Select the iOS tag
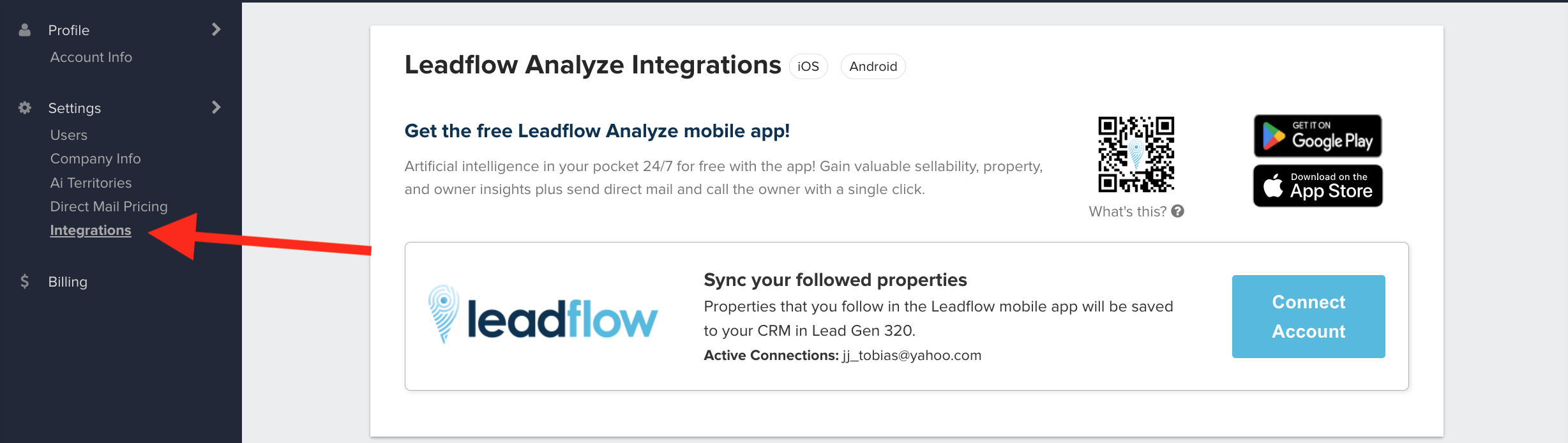The width and height of the screenshot is (1568, 443). pos(808,66)
